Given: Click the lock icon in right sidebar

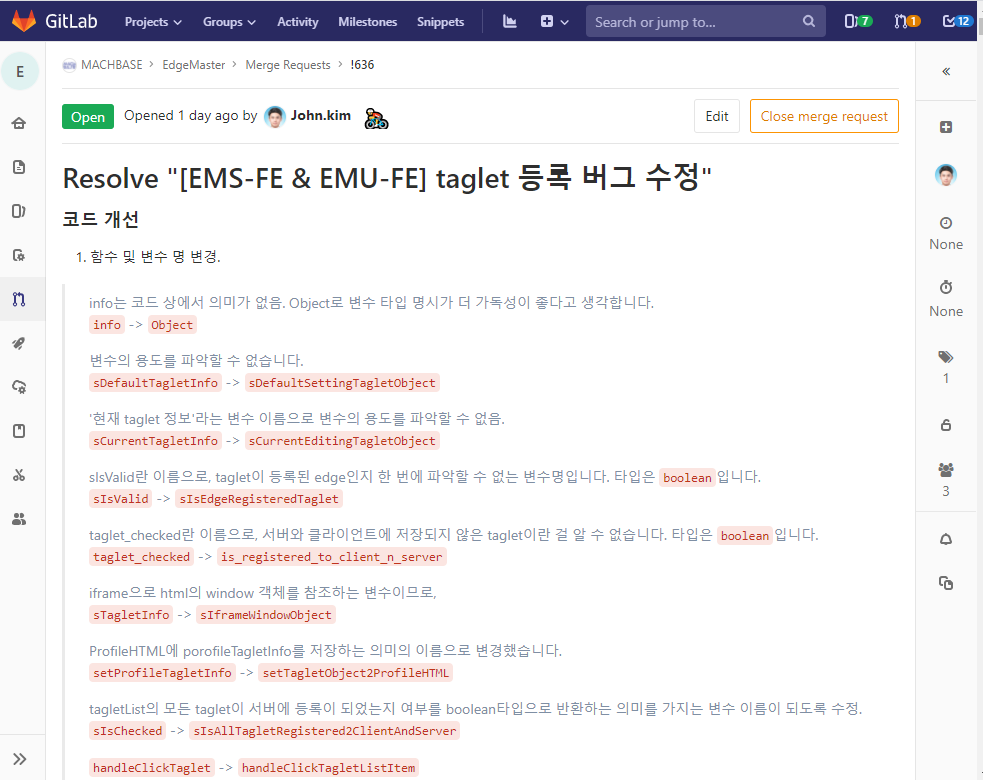Looking at the screenshot, I should tap(945, 425).
